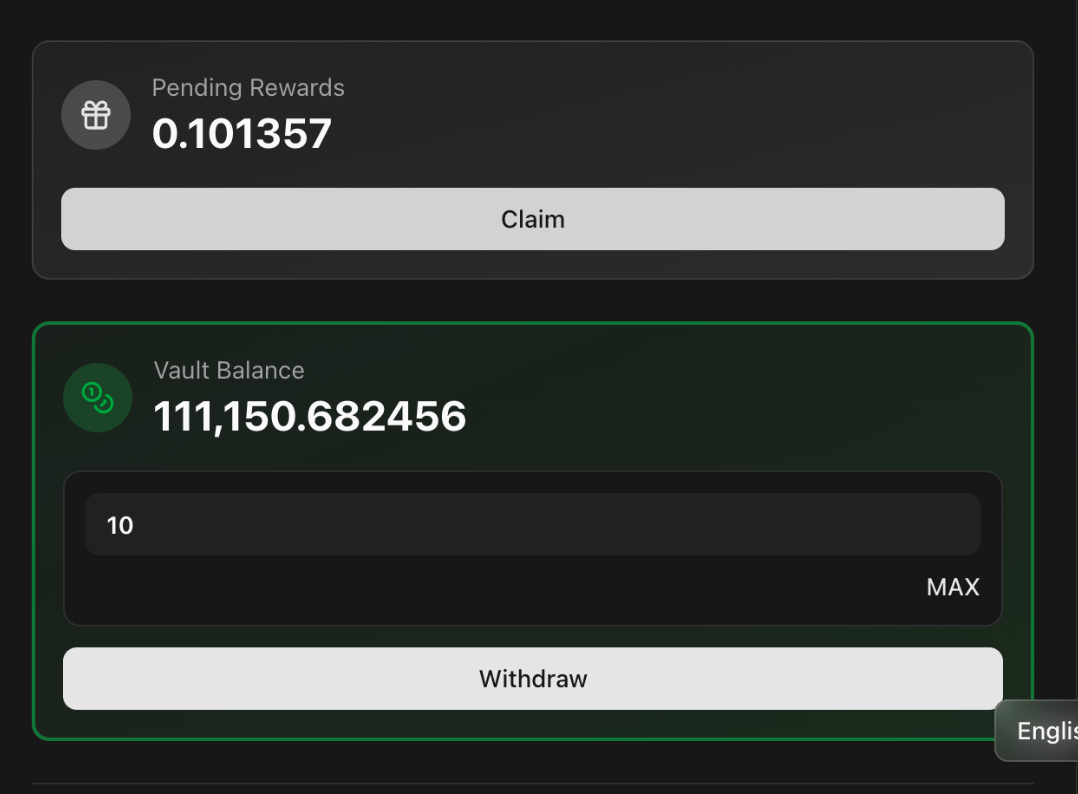Expand the language picker showing English

point(1043,731)
